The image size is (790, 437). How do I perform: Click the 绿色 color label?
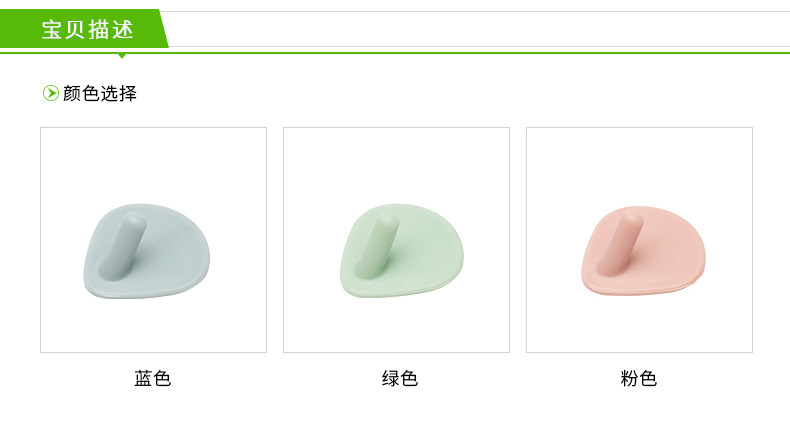coord(400,378)
